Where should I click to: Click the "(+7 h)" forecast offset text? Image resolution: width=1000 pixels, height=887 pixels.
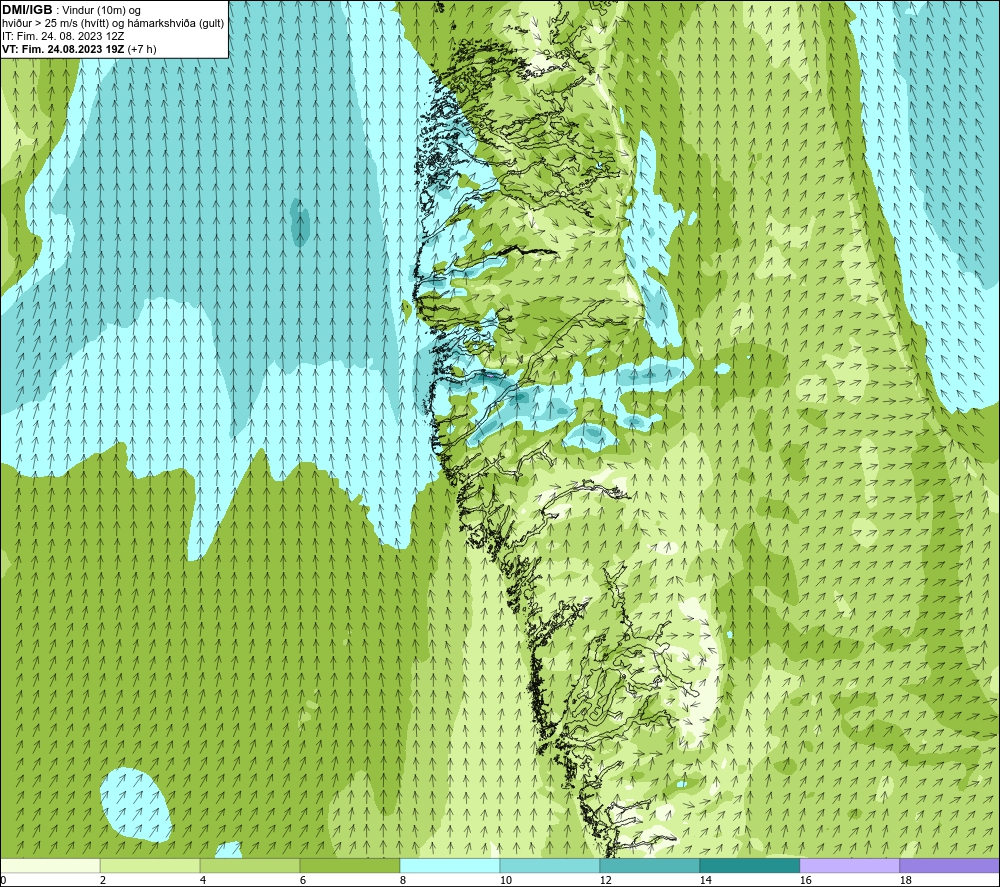pyautogui.click(x=142, y=49)
